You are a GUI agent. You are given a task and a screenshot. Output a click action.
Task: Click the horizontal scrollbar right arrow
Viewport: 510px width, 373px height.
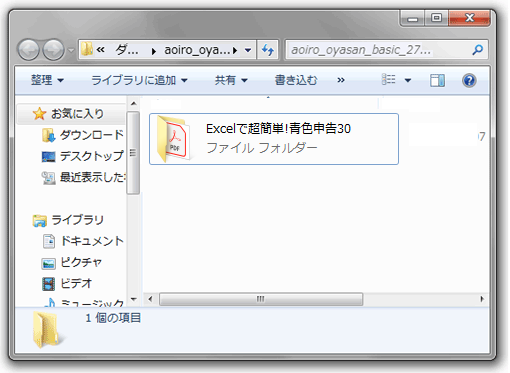tap(482, 299)
